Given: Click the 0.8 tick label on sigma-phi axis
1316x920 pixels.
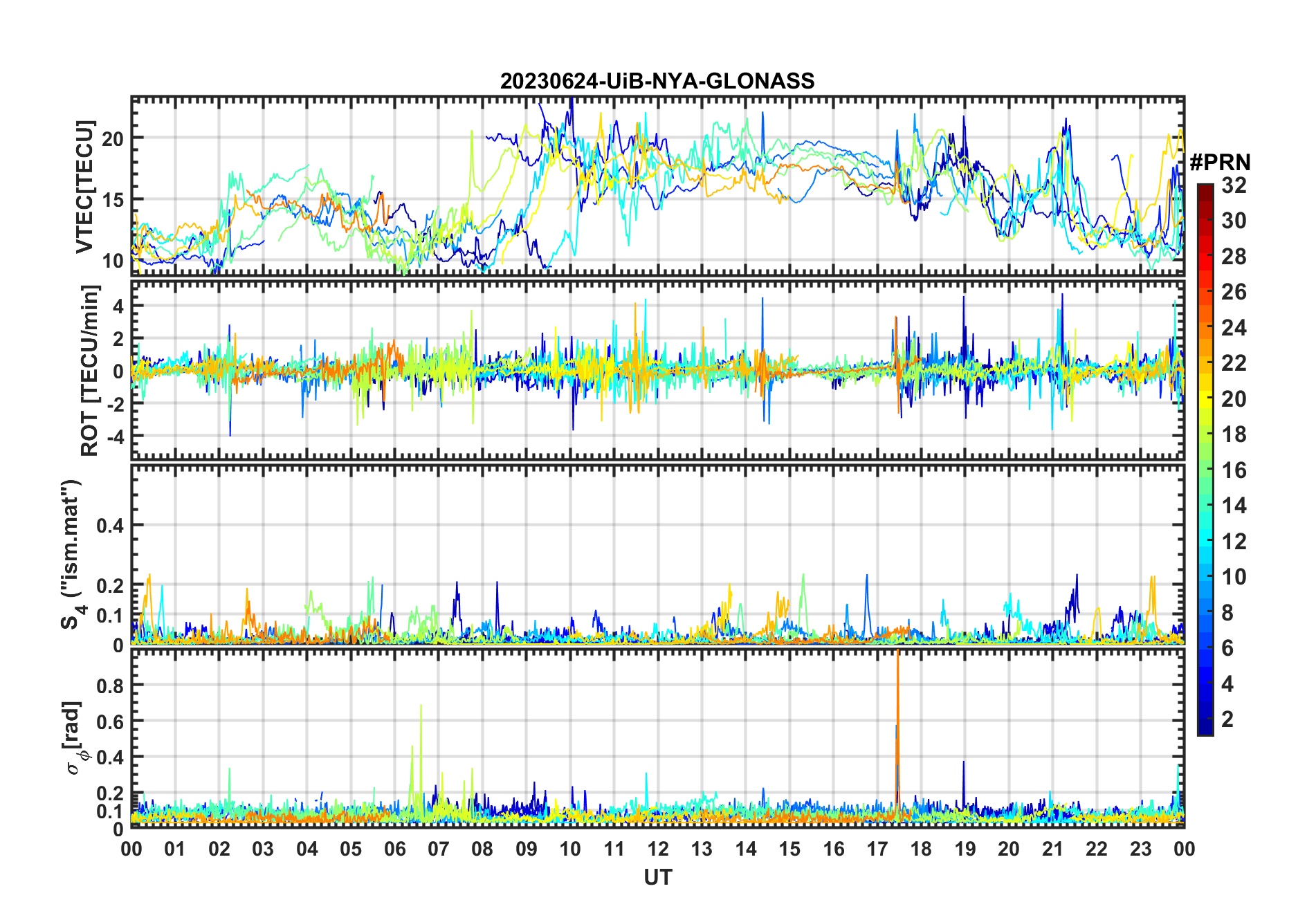Looking at the screenshot, I should pos(110,686).
